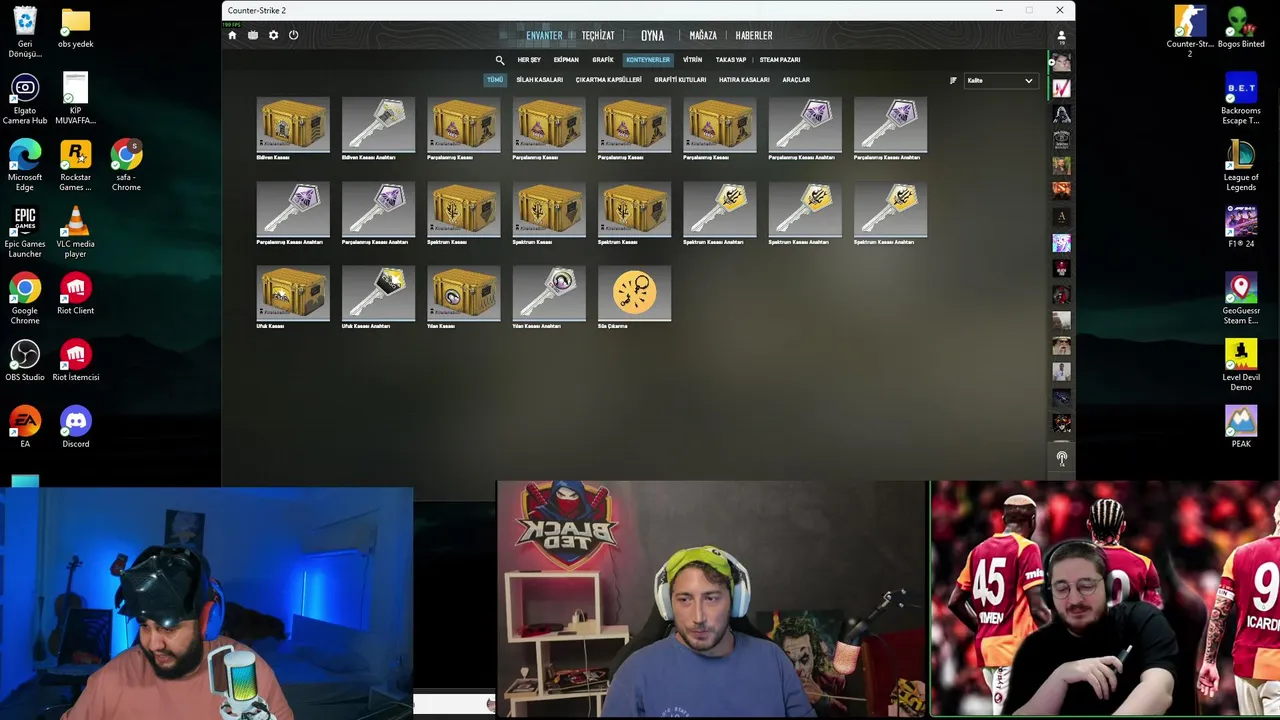The width and height of the screenshot is (1280, 720).
Task: Select the Ufuk Kasası case
Action: pos(293,297)
